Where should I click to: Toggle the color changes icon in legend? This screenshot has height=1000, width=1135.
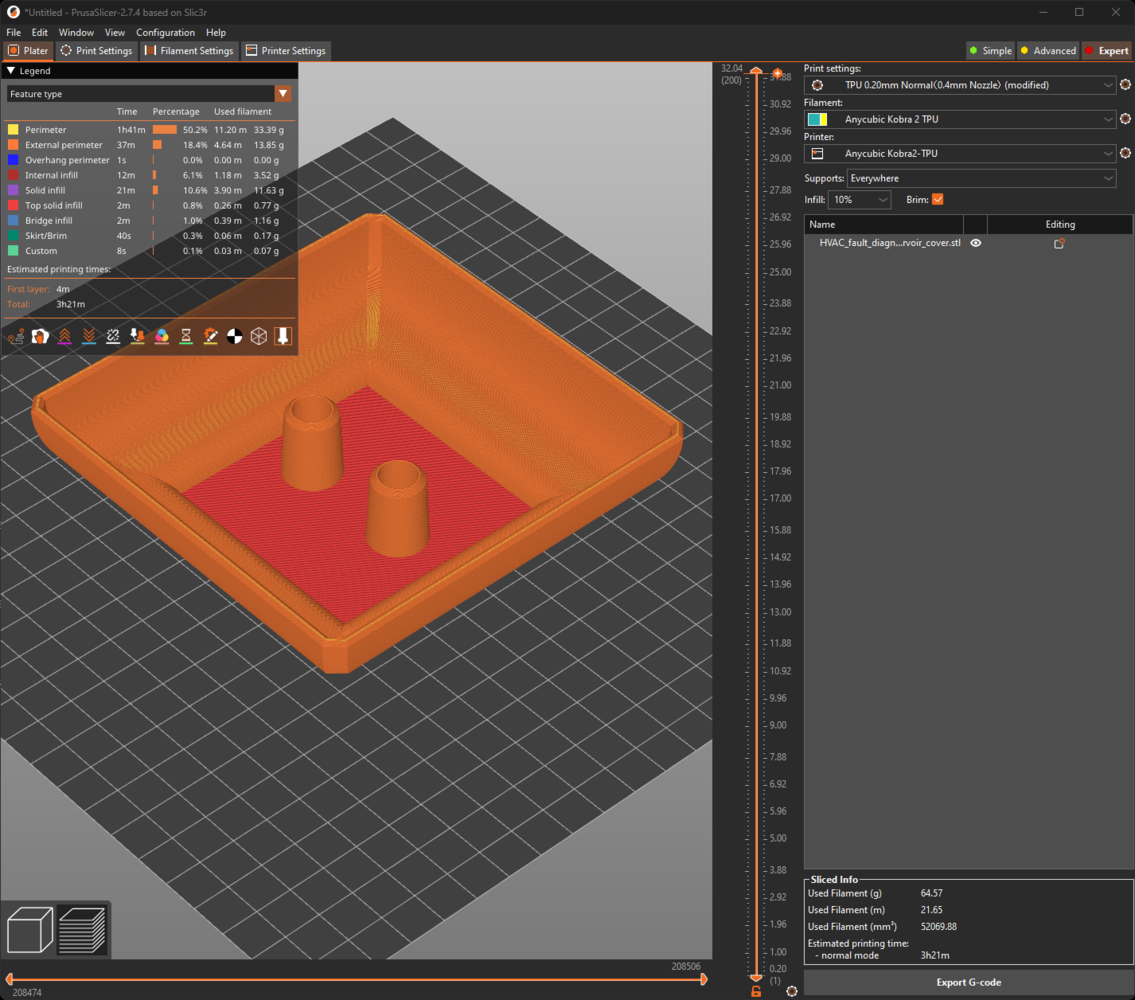[x=162, y=337]
